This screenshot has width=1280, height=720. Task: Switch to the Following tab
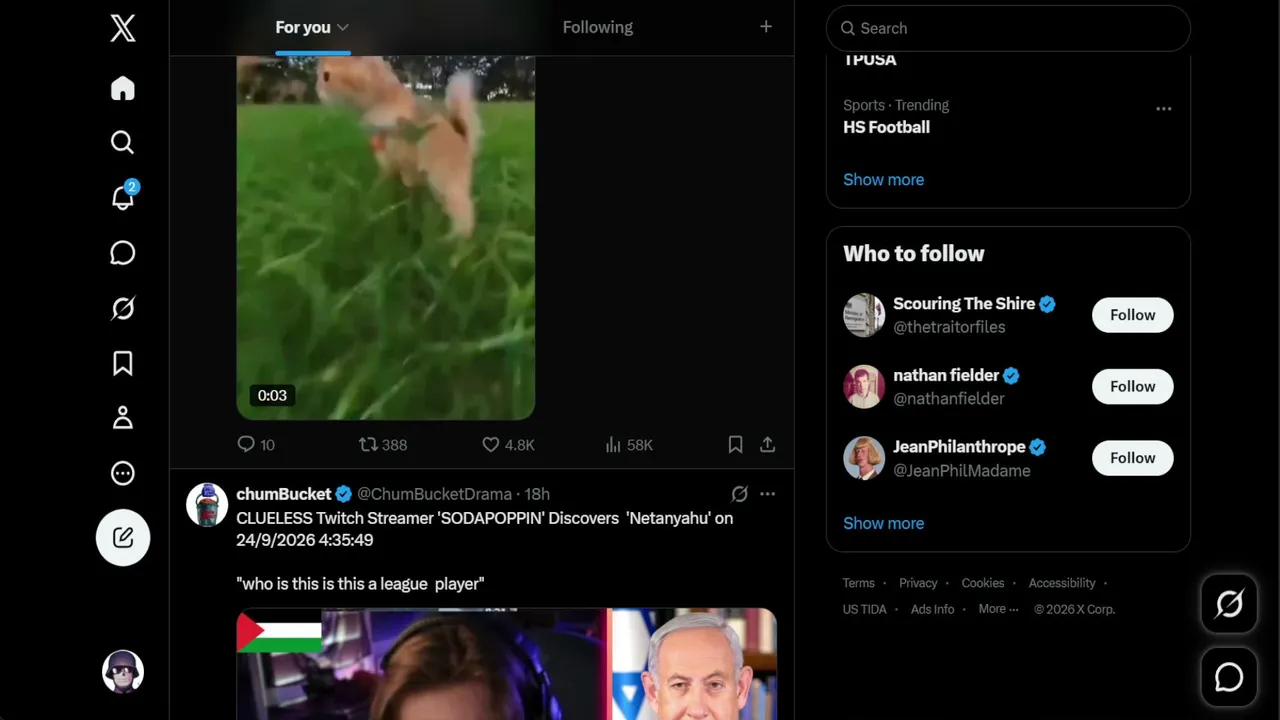click(x=597, y=27)
